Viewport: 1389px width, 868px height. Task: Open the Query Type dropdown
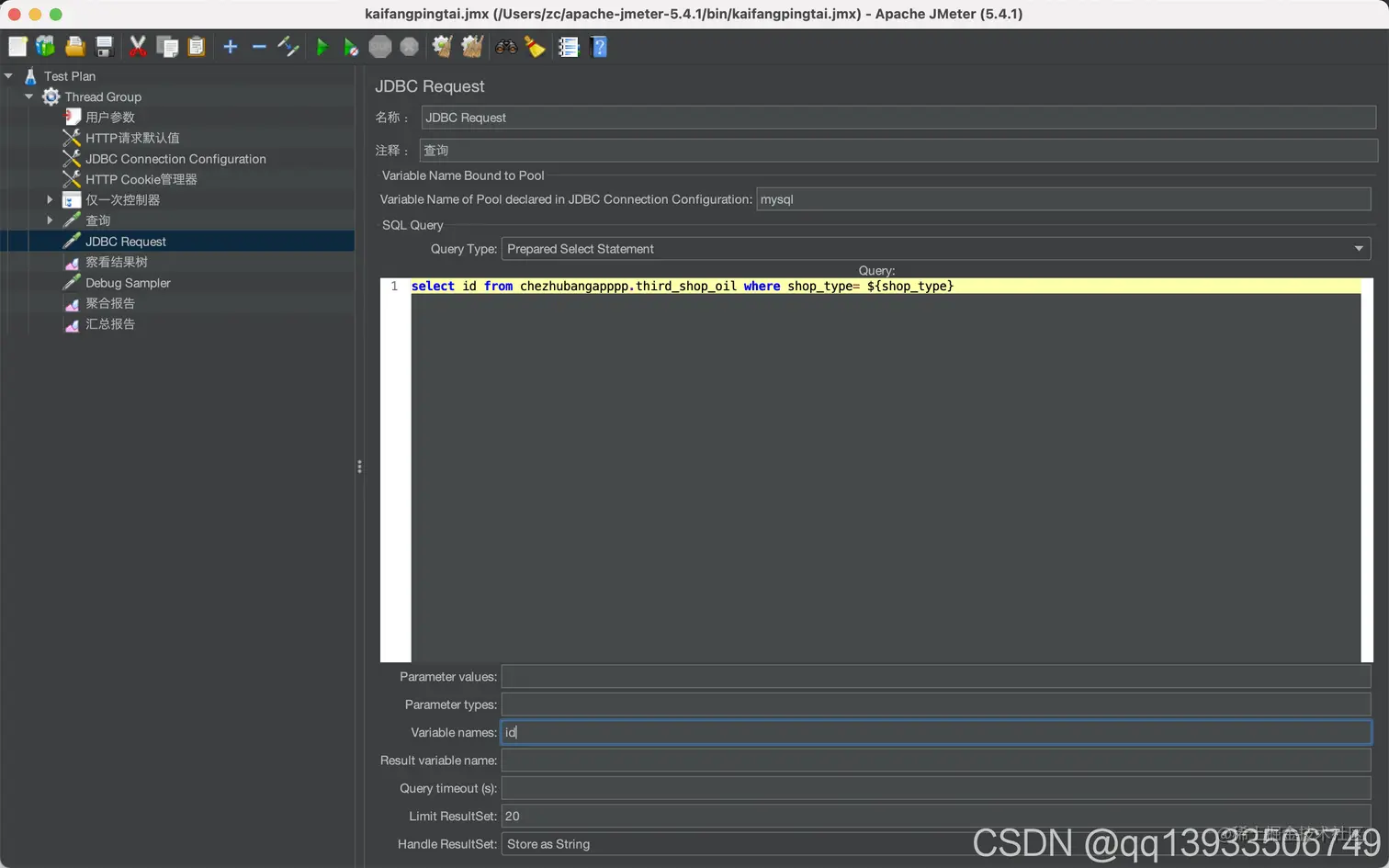point(935,249)
